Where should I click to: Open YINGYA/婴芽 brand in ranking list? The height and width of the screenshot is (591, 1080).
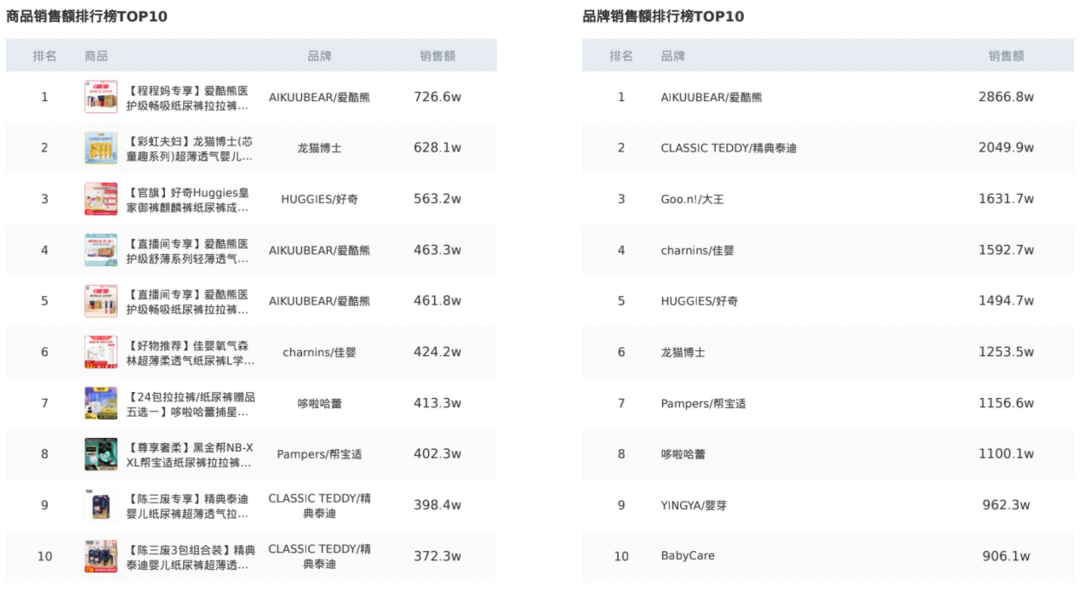point(693,505)
